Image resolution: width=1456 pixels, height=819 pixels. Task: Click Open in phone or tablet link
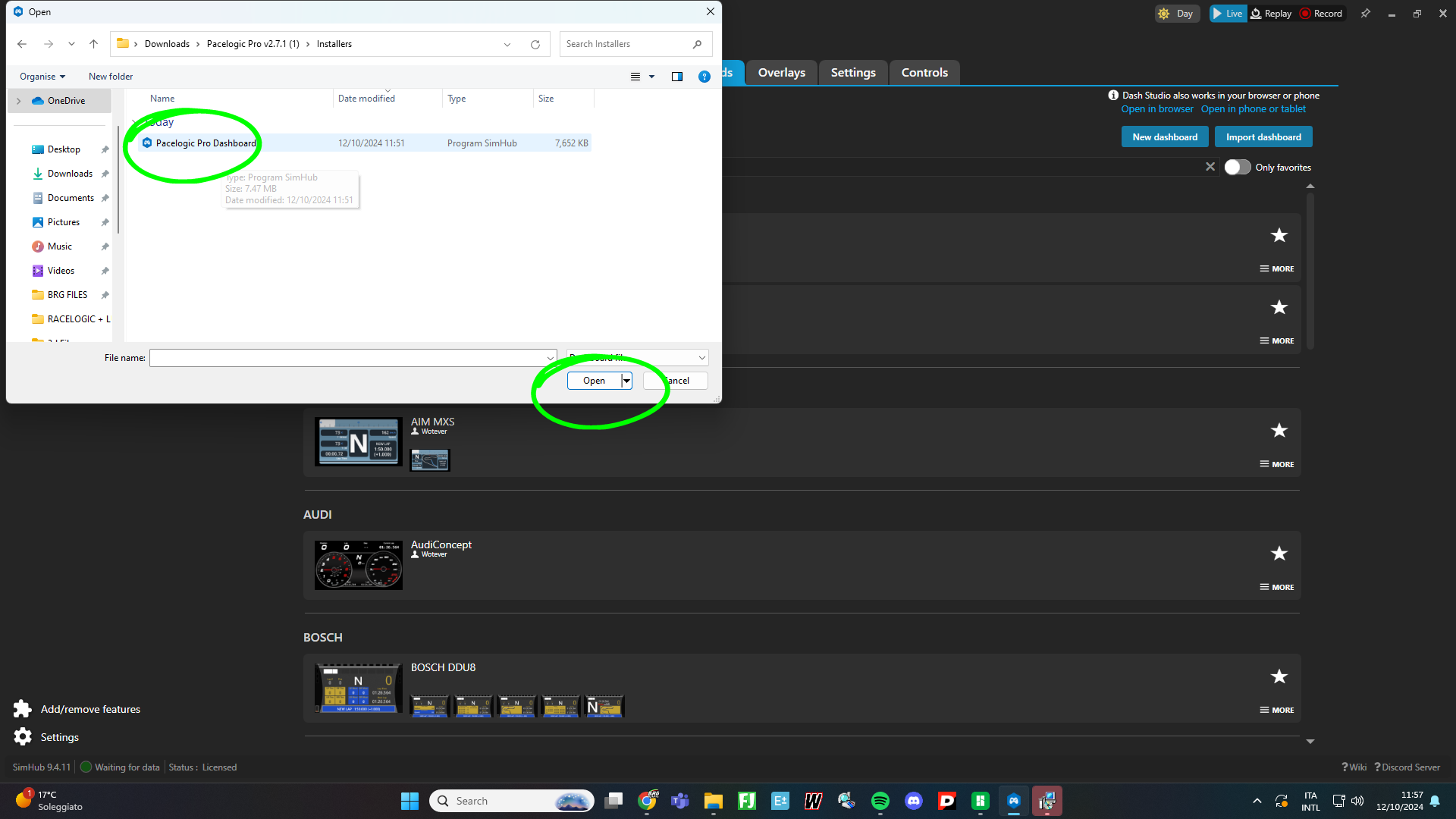pyautogui.click(x=1254, y=109)
